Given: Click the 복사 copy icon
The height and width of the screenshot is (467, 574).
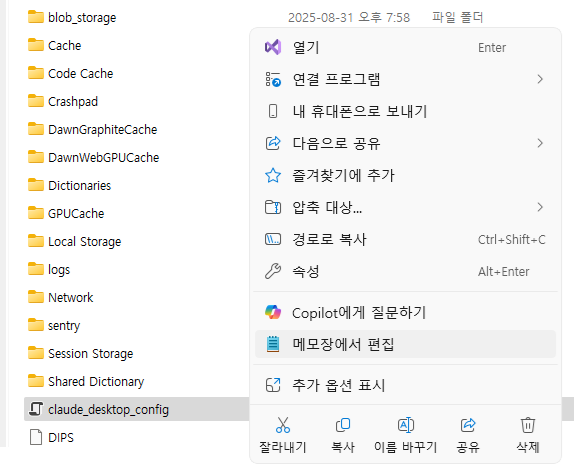Looking at the screenshot, I should click(343, 425).
